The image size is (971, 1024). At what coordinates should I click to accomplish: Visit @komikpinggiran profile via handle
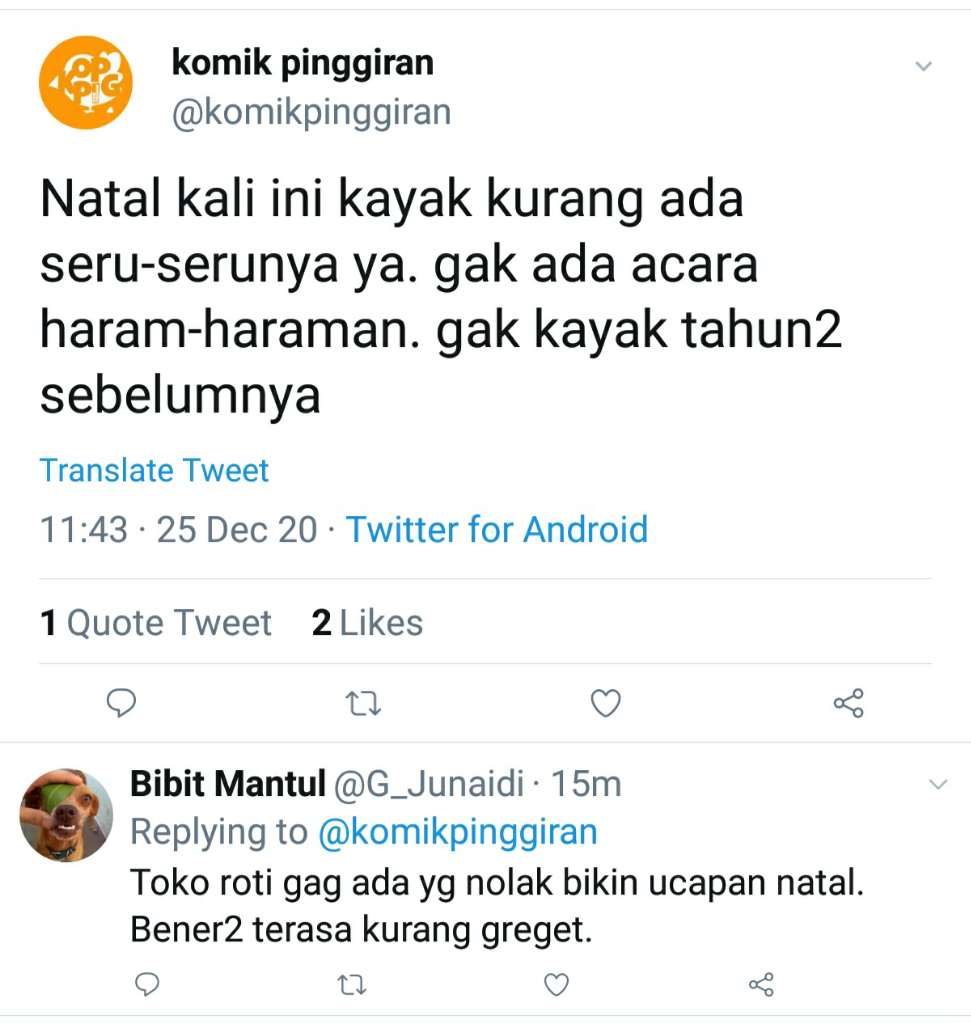(311, 111)
